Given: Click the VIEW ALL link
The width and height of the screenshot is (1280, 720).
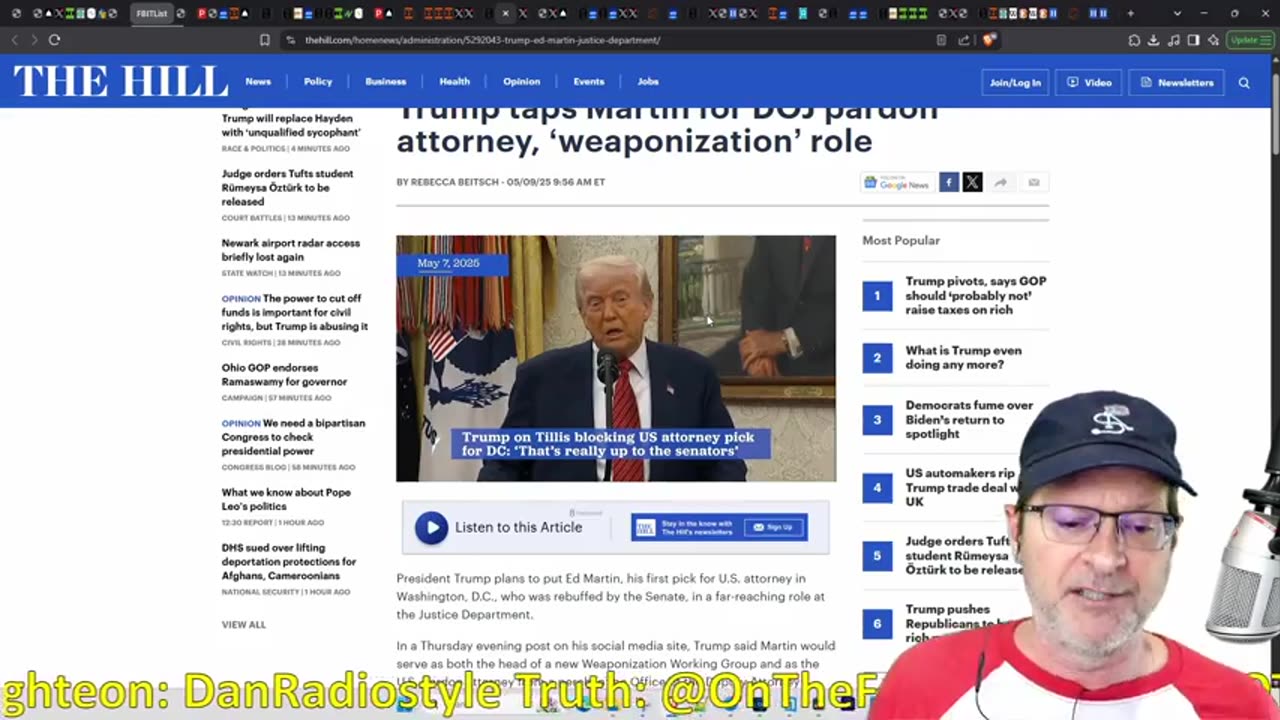Looking at the screenshot, I should (x=244, y=625).
